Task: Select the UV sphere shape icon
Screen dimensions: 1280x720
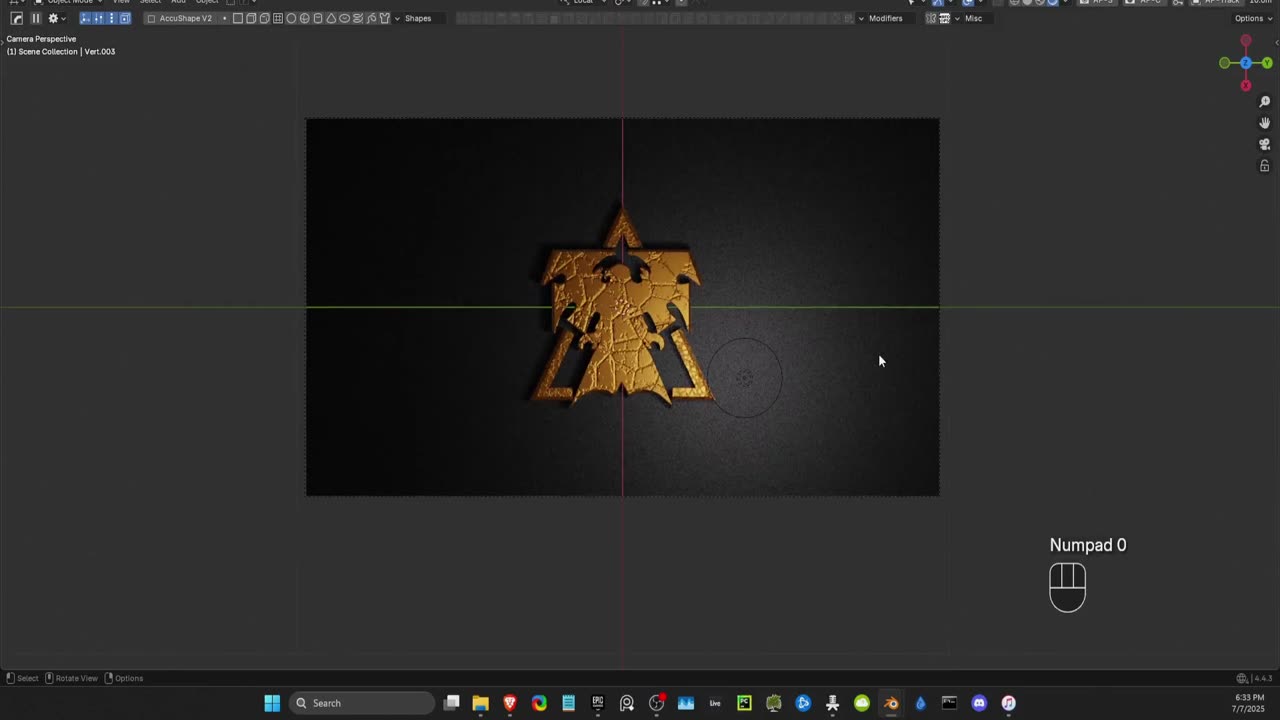Action: coord(304,18)
